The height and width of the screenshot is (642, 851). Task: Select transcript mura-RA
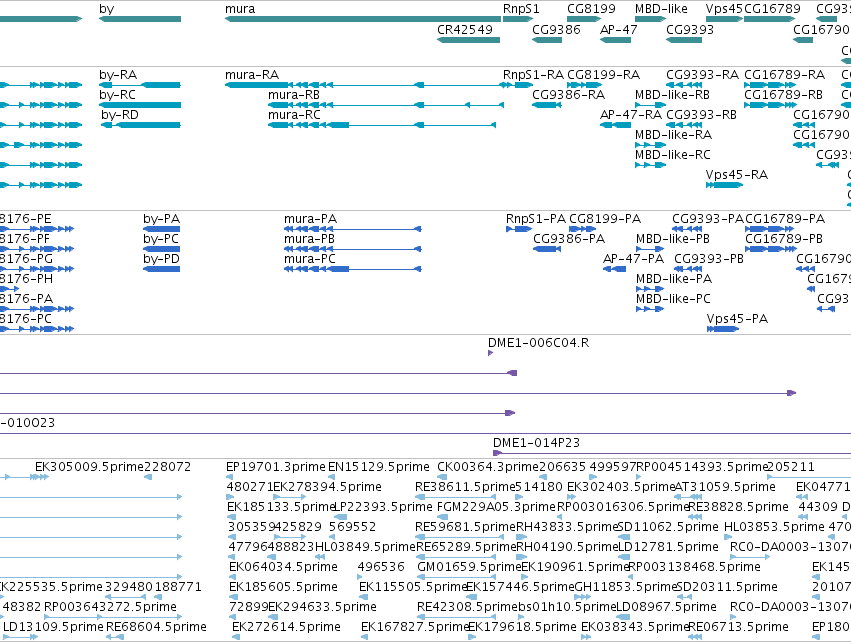click(x=363, y=85)
